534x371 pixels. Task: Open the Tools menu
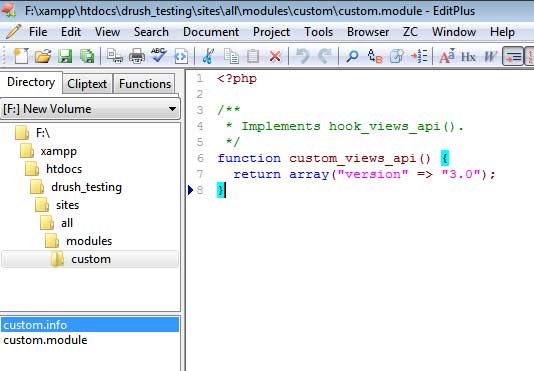[x=318, y=32]
